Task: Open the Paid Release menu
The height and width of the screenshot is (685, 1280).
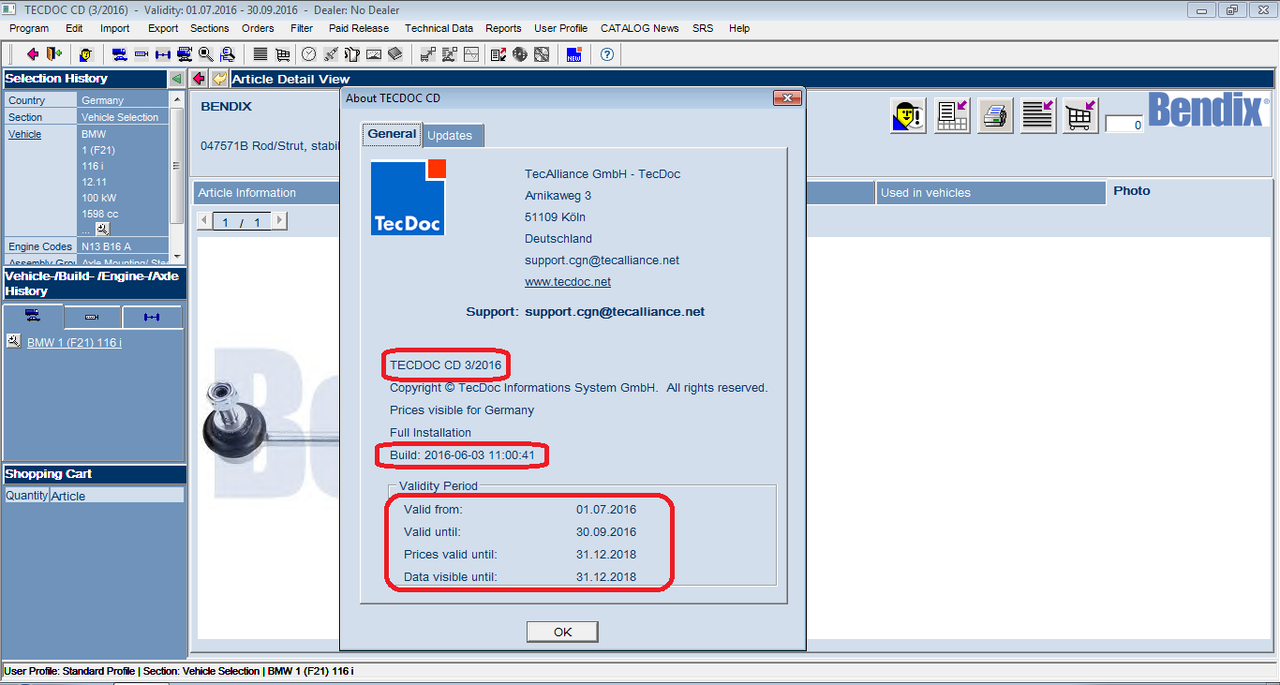Action: [x=359, y=28]
